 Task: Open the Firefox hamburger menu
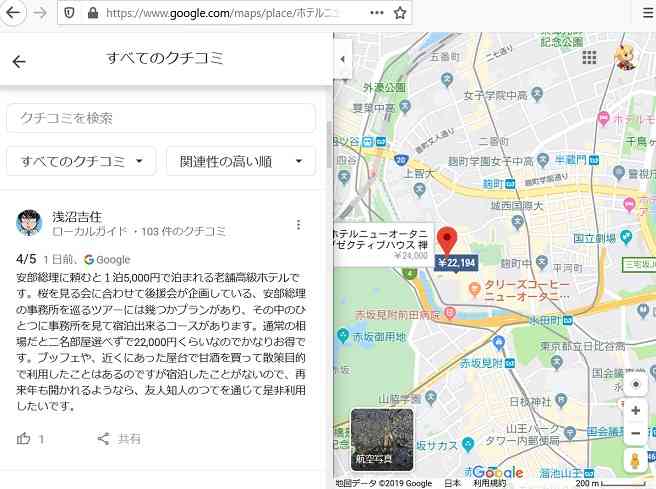(648, 13)
